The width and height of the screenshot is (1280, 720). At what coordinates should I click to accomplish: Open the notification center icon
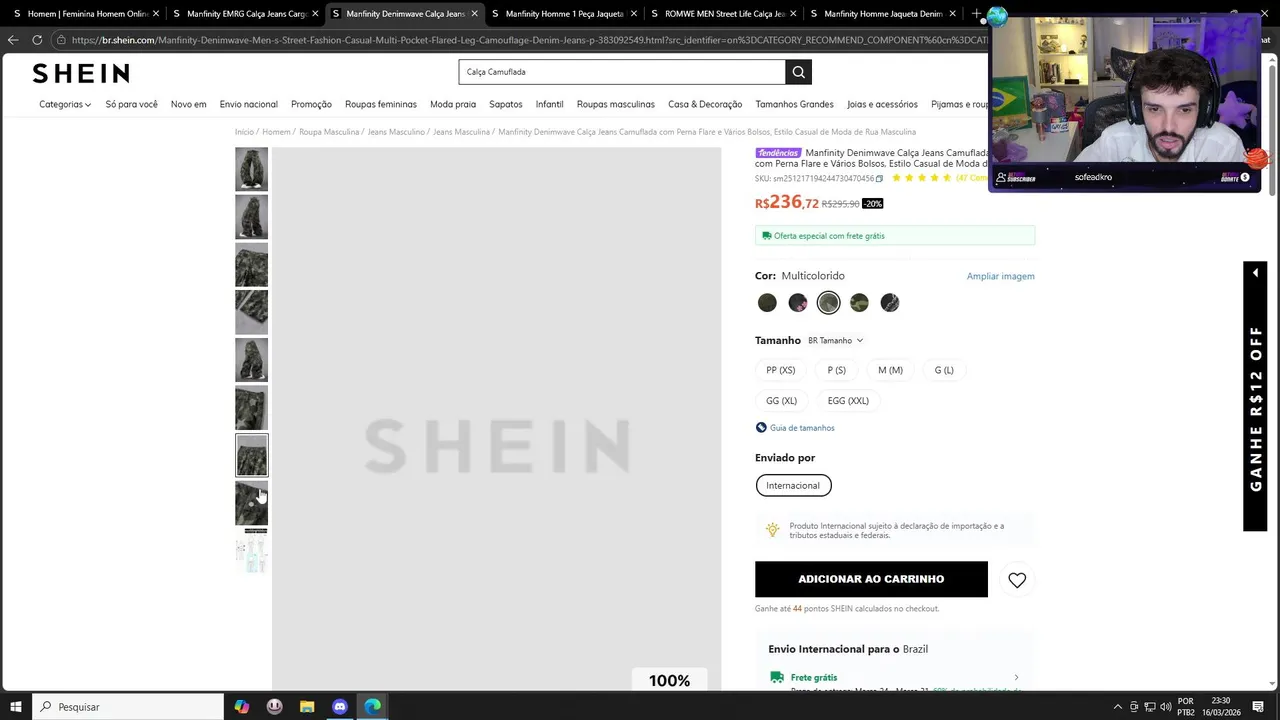[x=1259, y=707]
